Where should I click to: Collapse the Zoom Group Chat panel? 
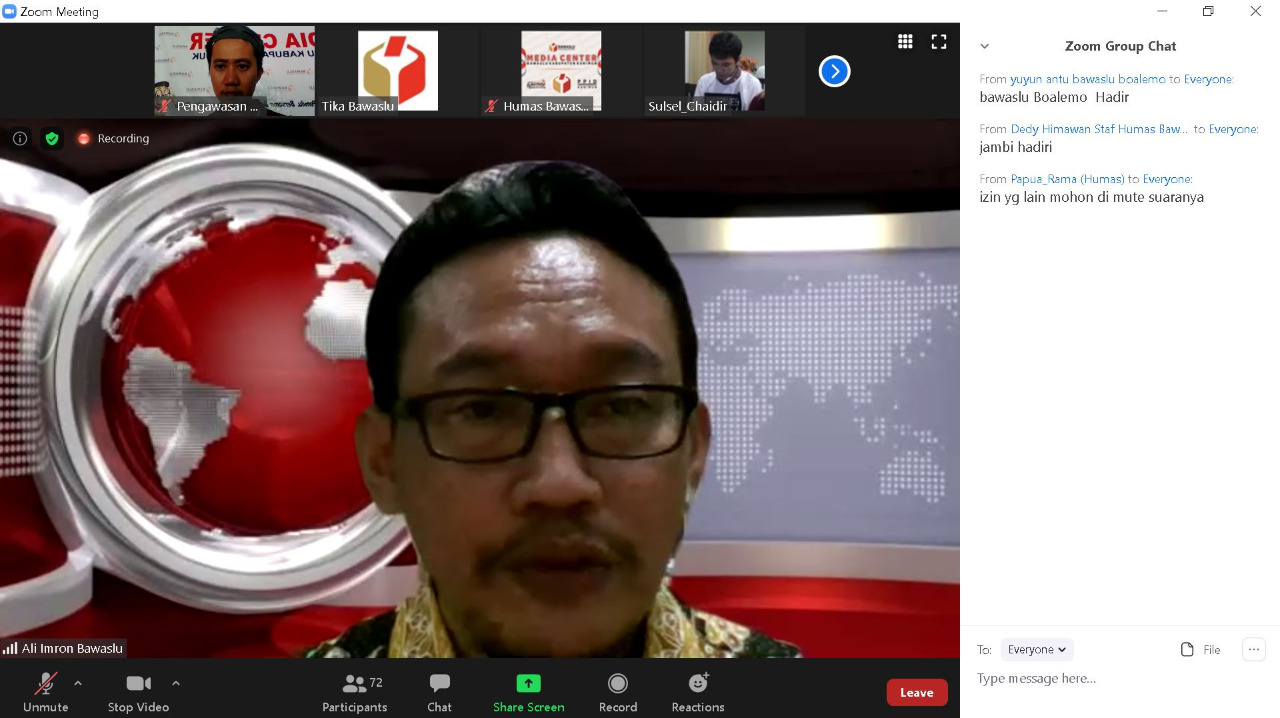click(x=984, y=46)
